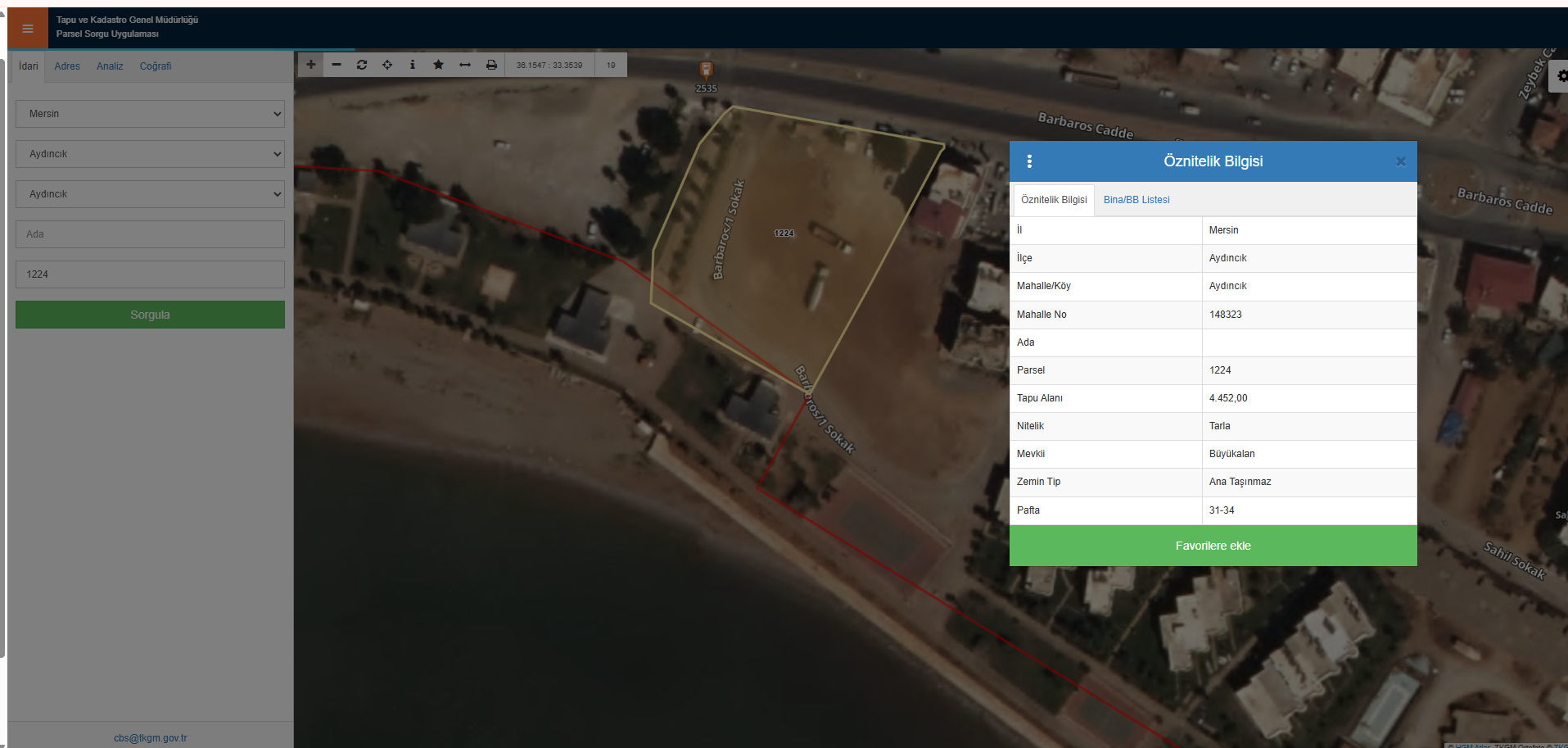Open the three-dot menu in Öznitelik Bilgisi
This screenshot has width=1568, height=748.
click(1029, 161)
